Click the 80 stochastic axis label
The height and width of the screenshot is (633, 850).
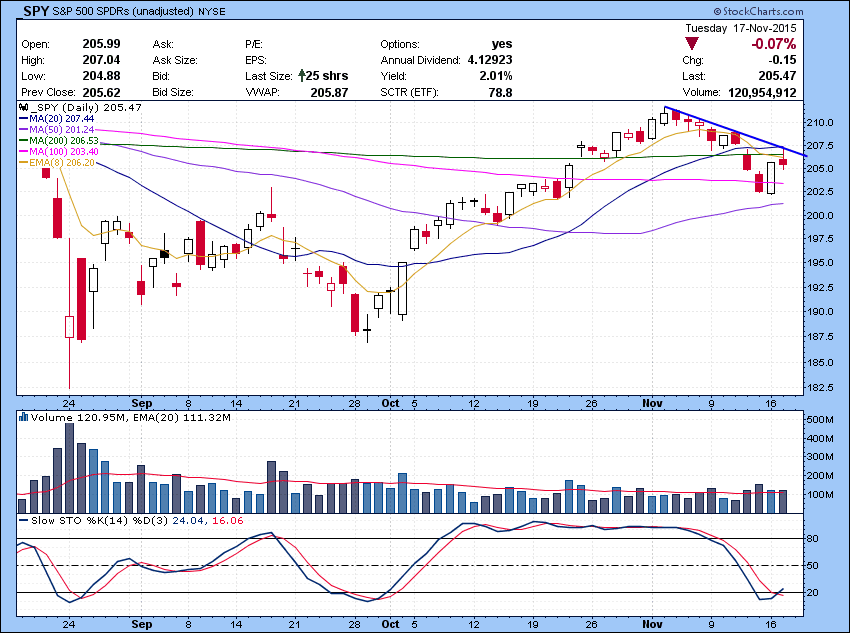[813, 538]
